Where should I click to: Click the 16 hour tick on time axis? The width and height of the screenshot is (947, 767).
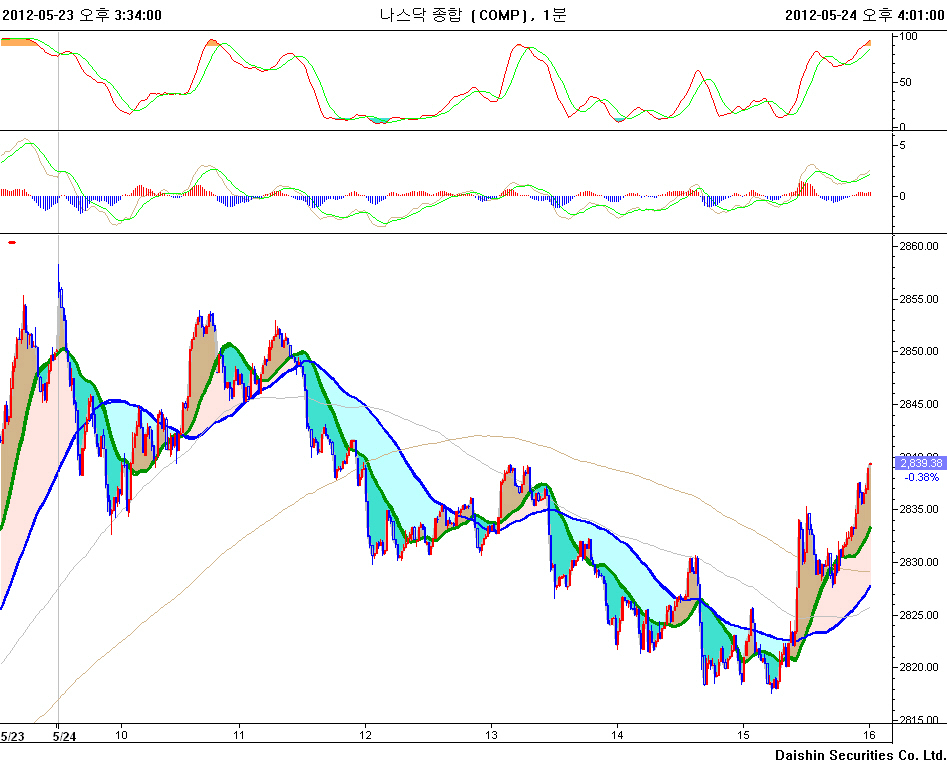869,736
